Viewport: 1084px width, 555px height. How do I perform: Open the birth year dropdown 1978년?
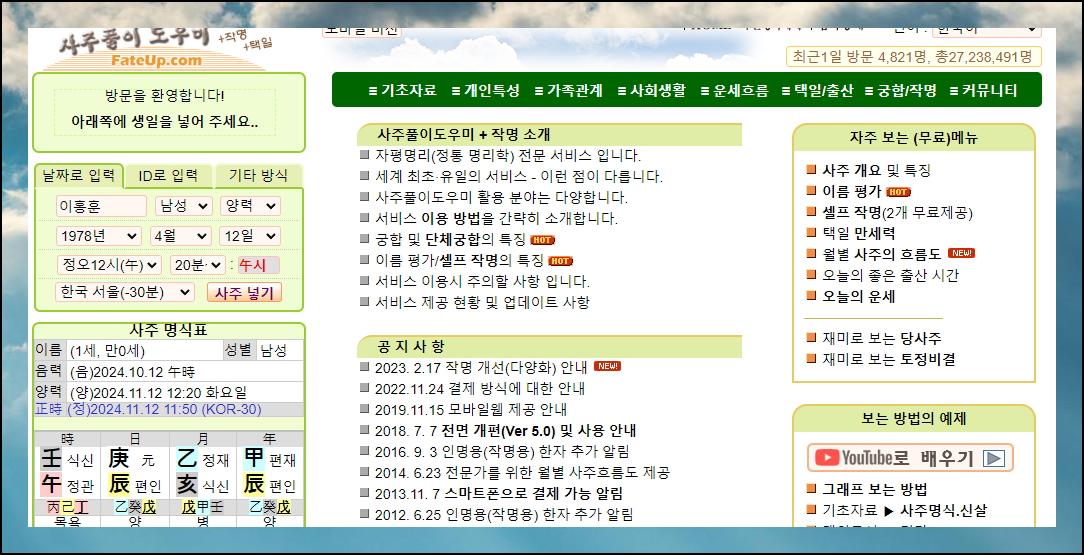click(x=99, y=236)
